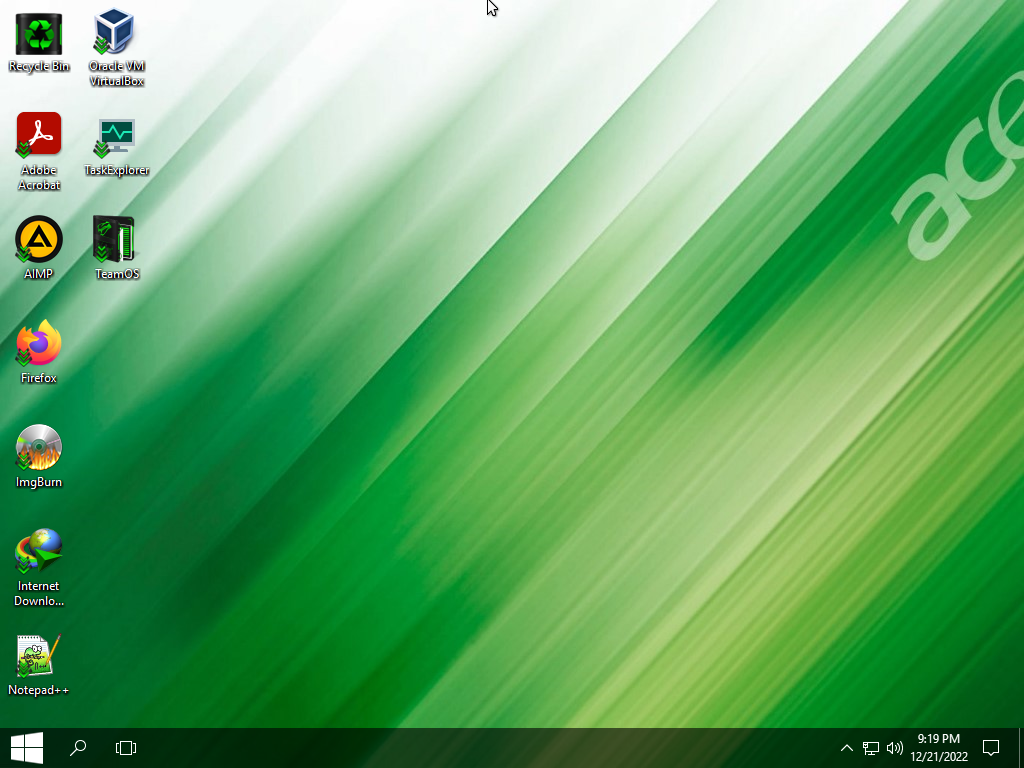Select the Adobe Acrobat desktop shortcut
This screenshot has width=1024, height=768.
click(x=39, y=152)
